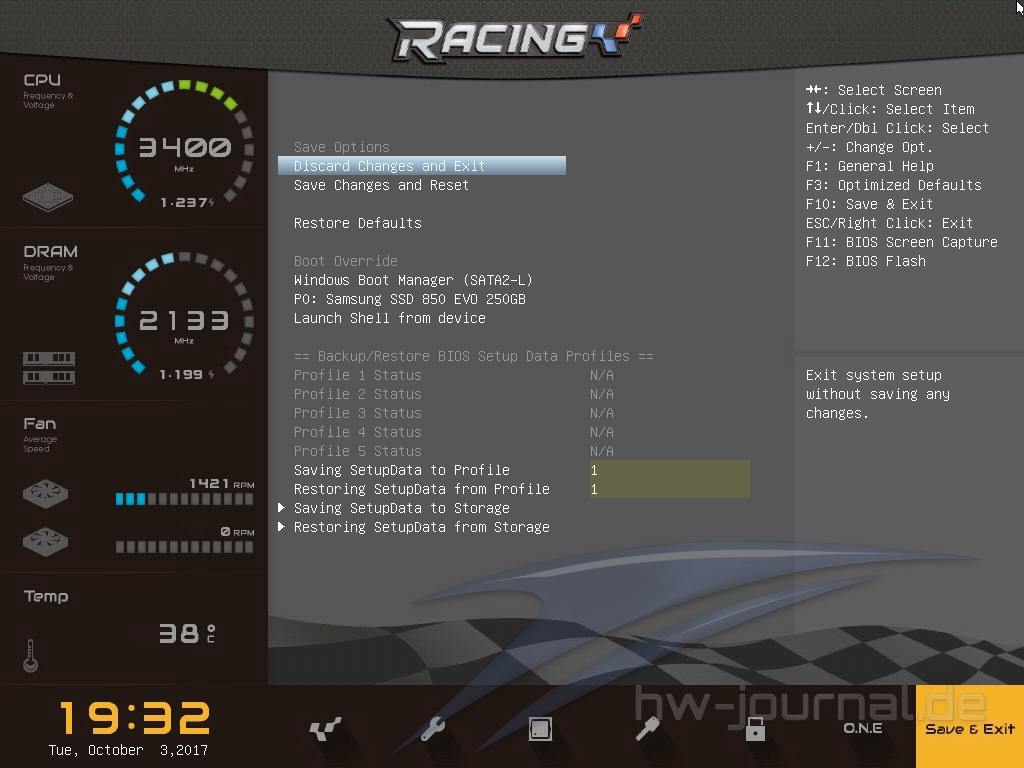Click the Profile 2 Status row
Screen dimensions: 1024x768
click(454, 394)
